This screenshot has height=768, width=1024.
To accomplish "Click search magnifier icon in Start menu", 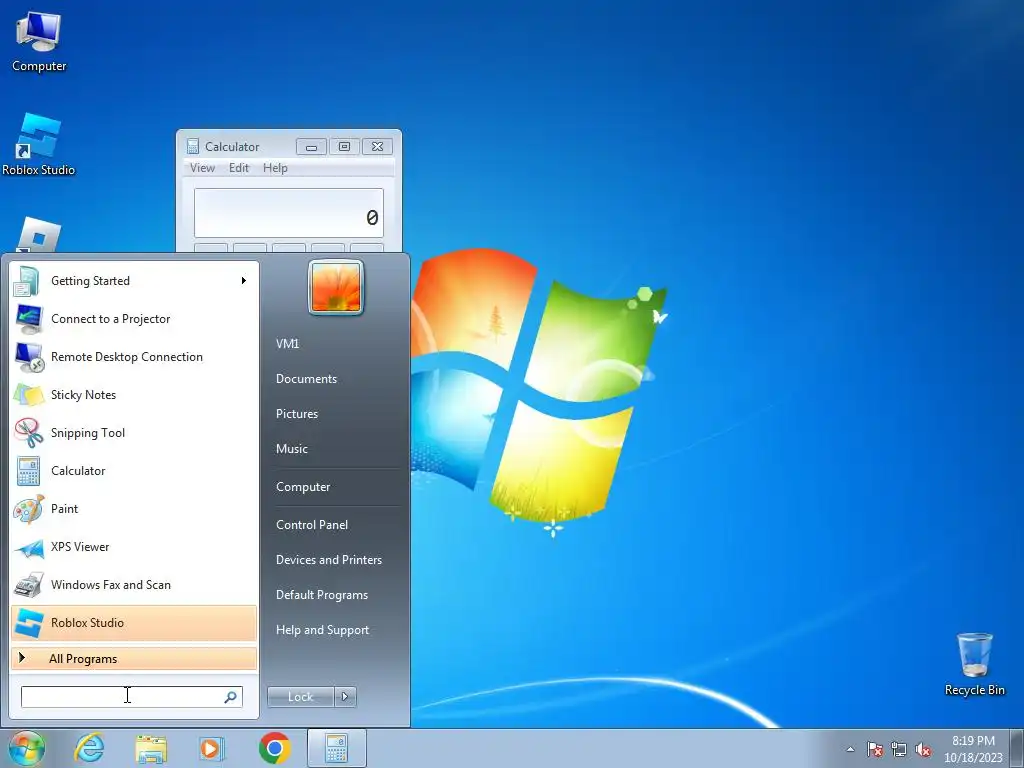I will coord(230,697).
